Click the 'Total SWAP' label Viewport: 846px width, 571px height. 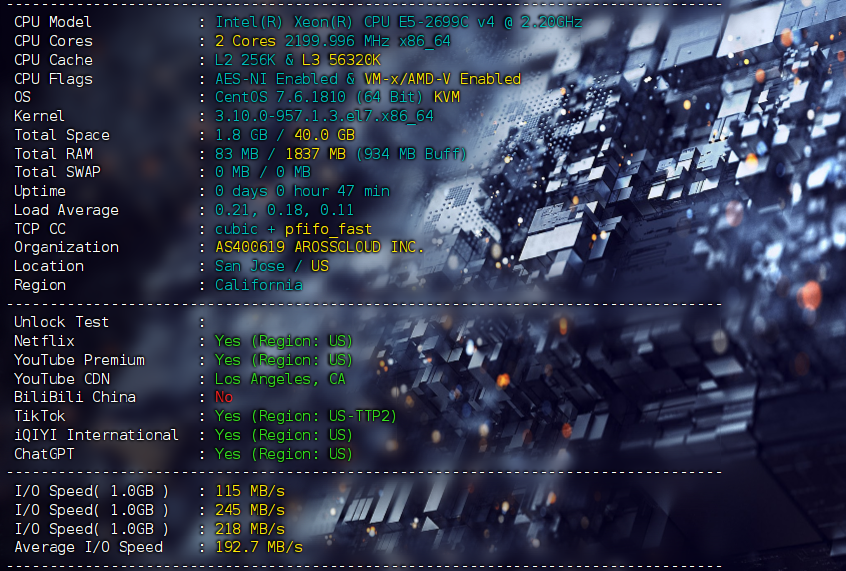tap(58, 172)
